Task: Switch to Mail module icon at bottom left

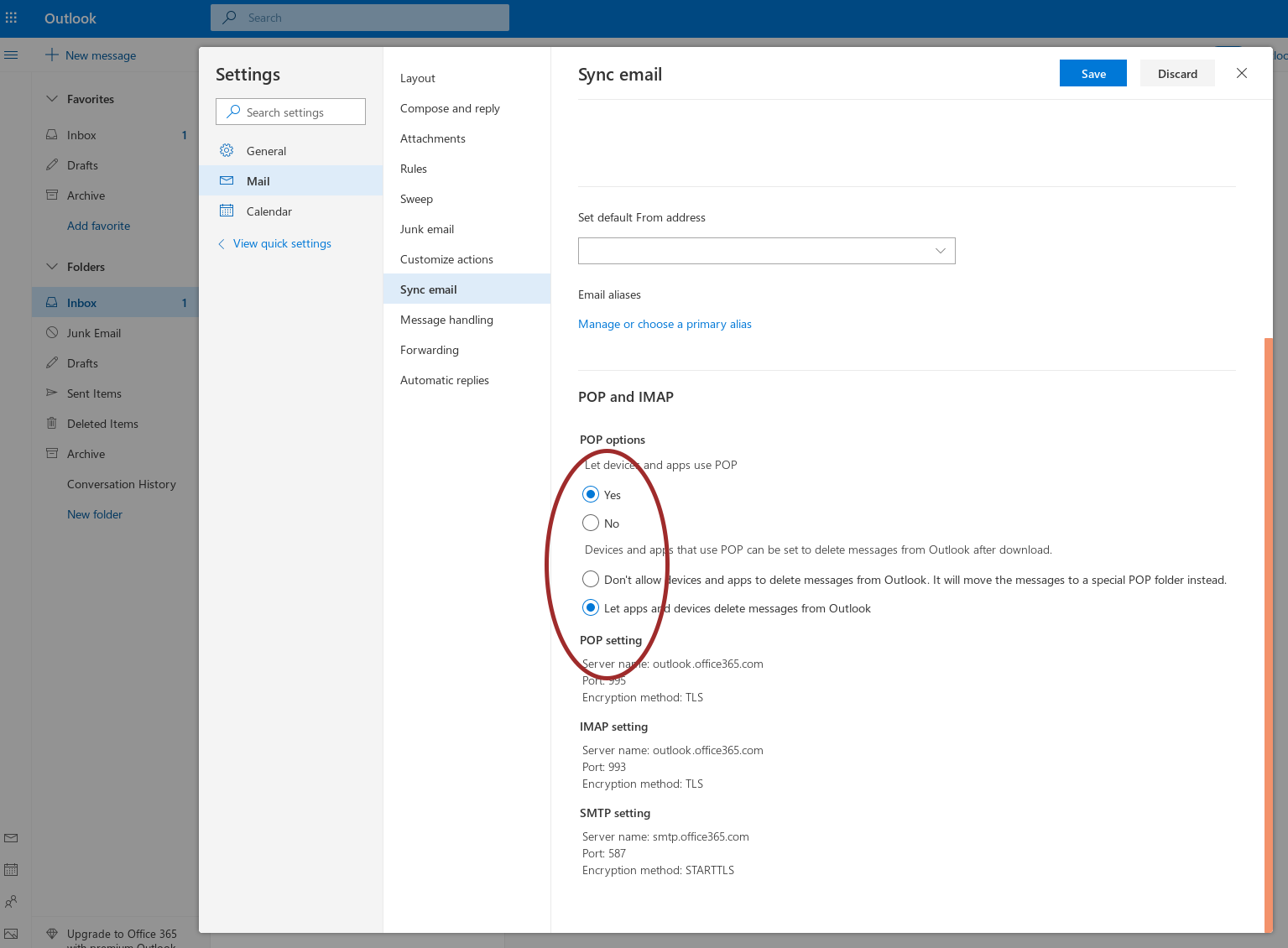Action: [11, 838]
